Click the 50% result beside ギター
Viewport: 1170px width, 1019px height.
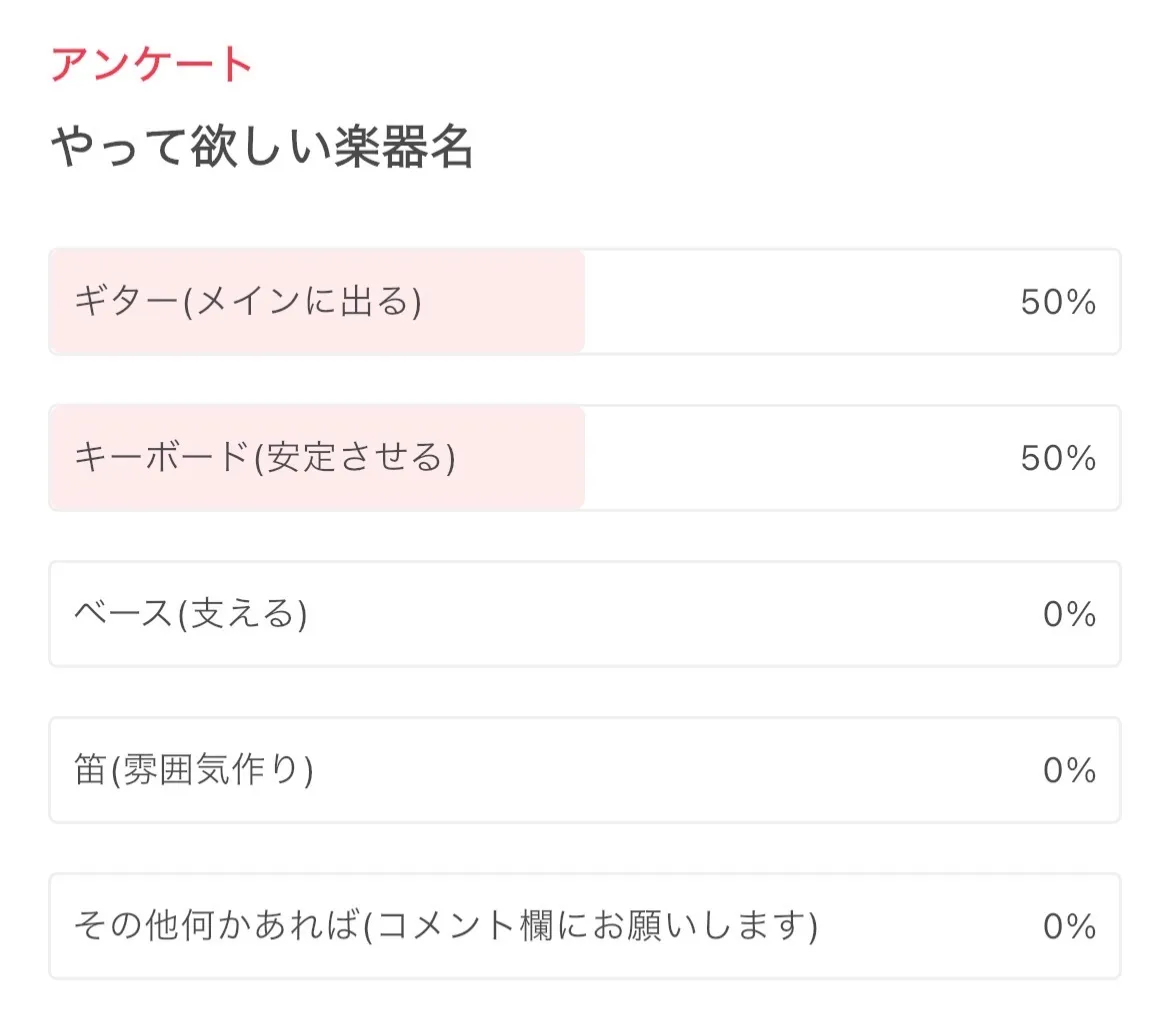[x=1058, y=302]
